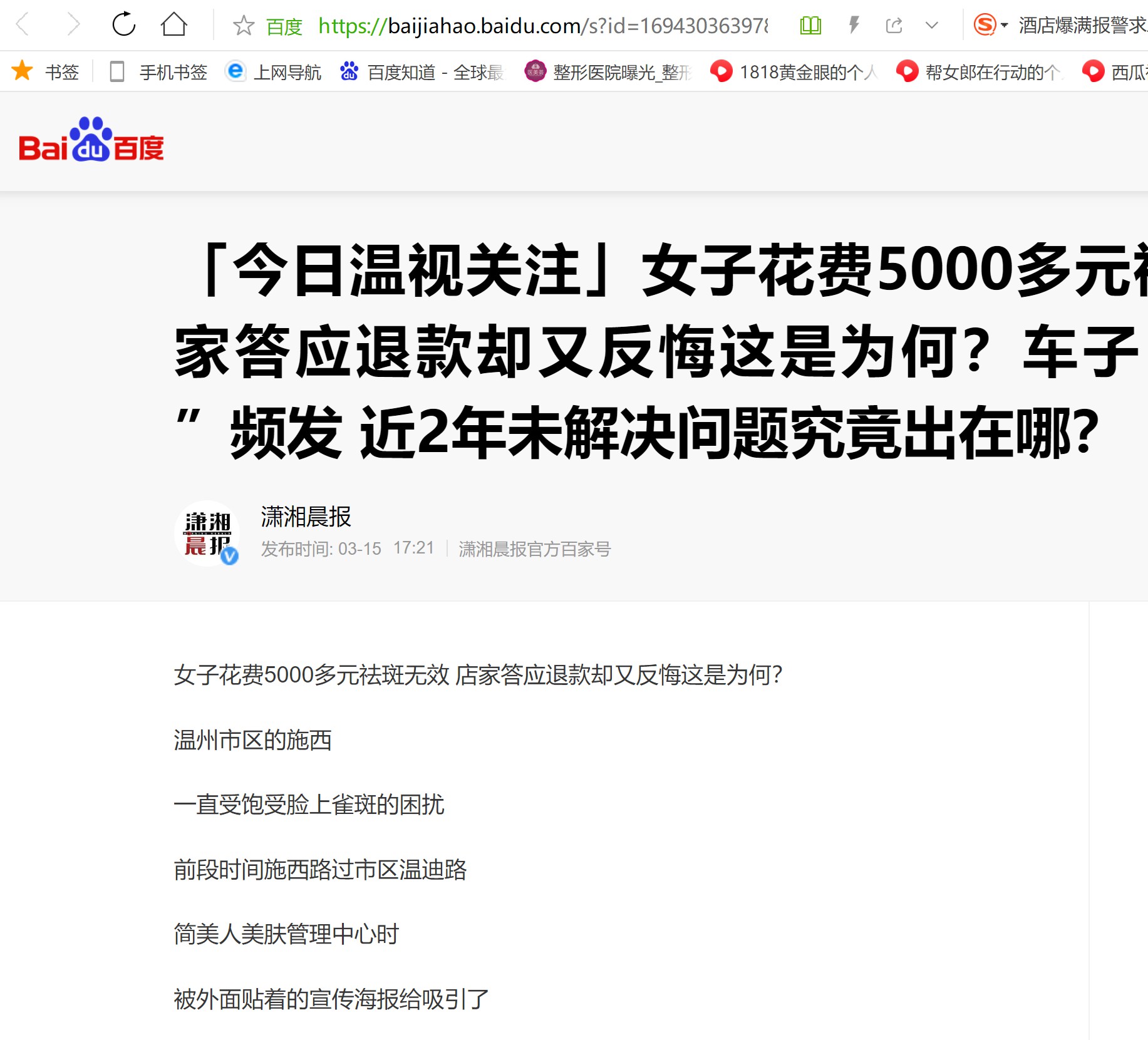This screenshot has height=1040, width=1148.
Task: Click the URL address field
Action: click(542, 26)
